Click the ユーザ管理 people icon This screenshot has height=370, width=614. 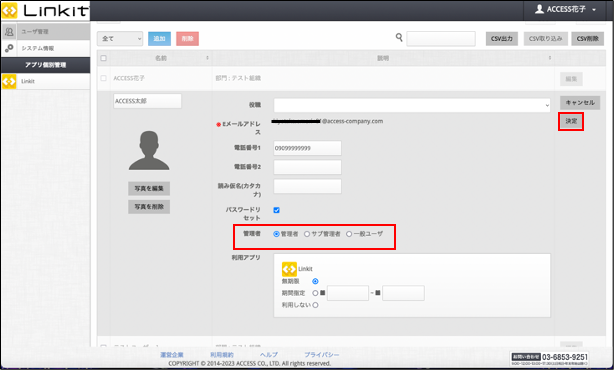(9, 31)
